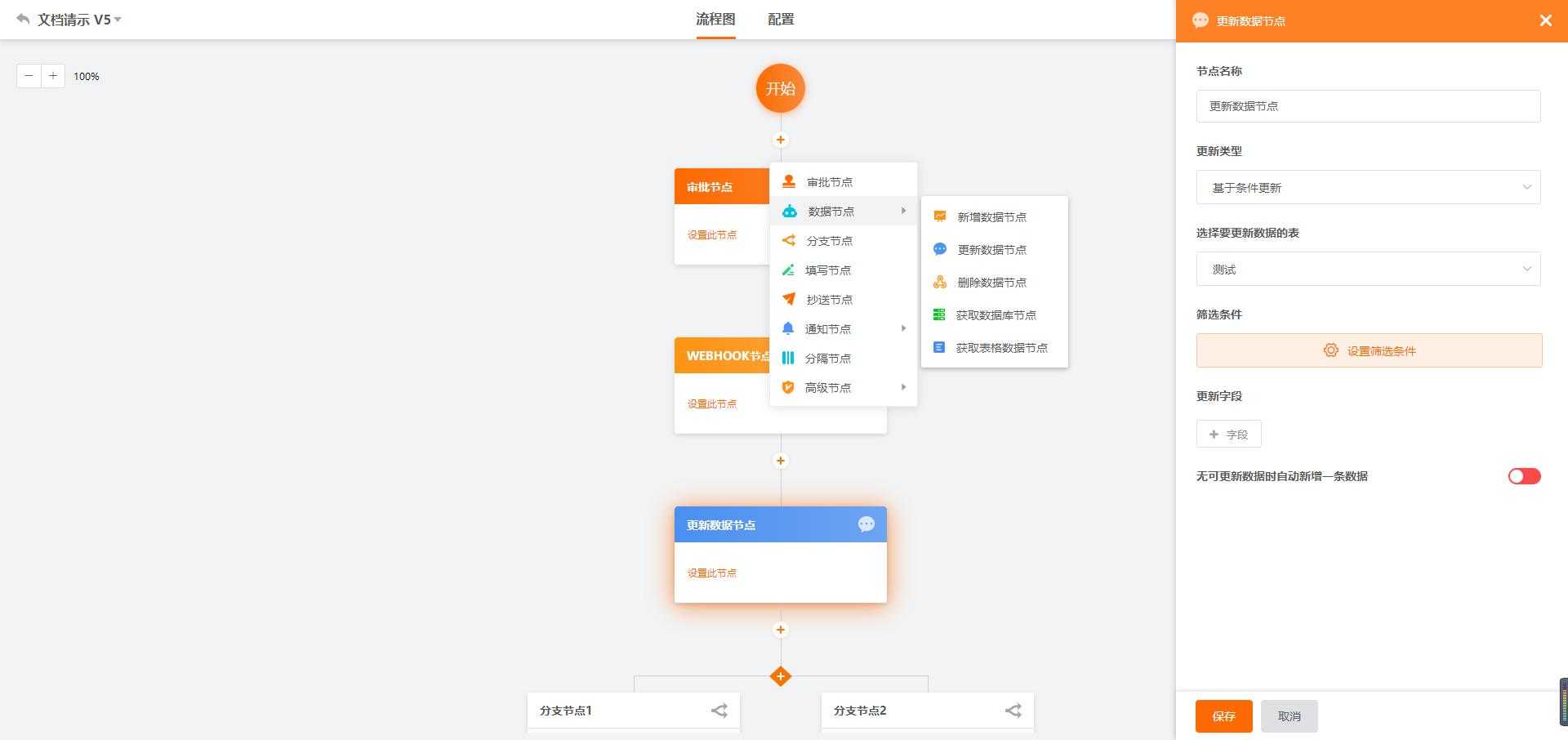Select 数据节点 in the add-node menu

click(x=844, y=212)
